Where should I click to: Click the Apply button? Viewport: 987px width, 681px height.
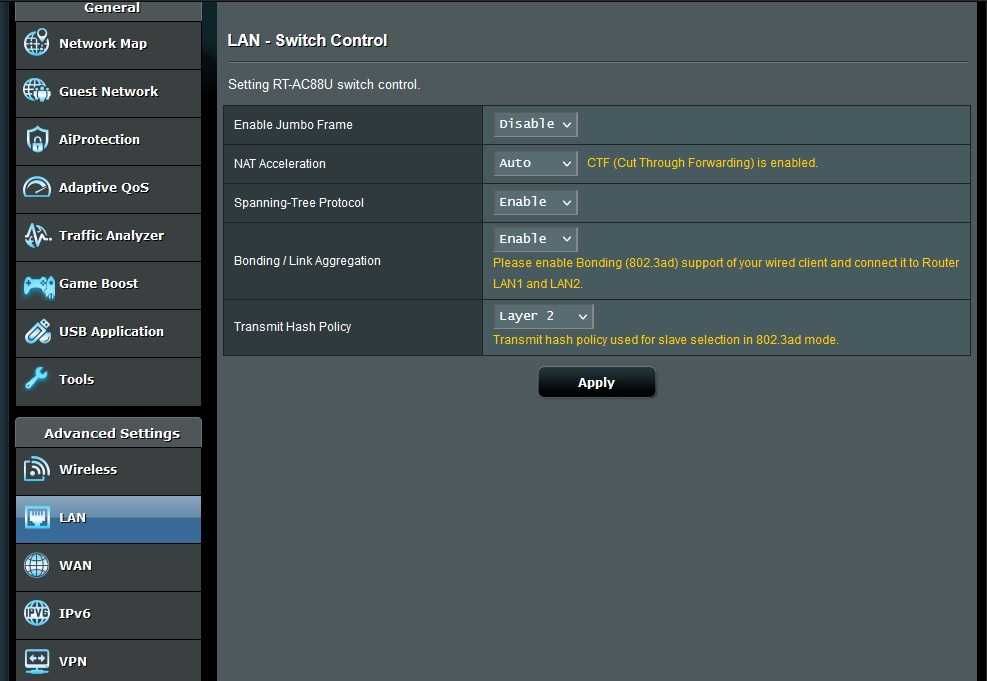pos(596,382)
